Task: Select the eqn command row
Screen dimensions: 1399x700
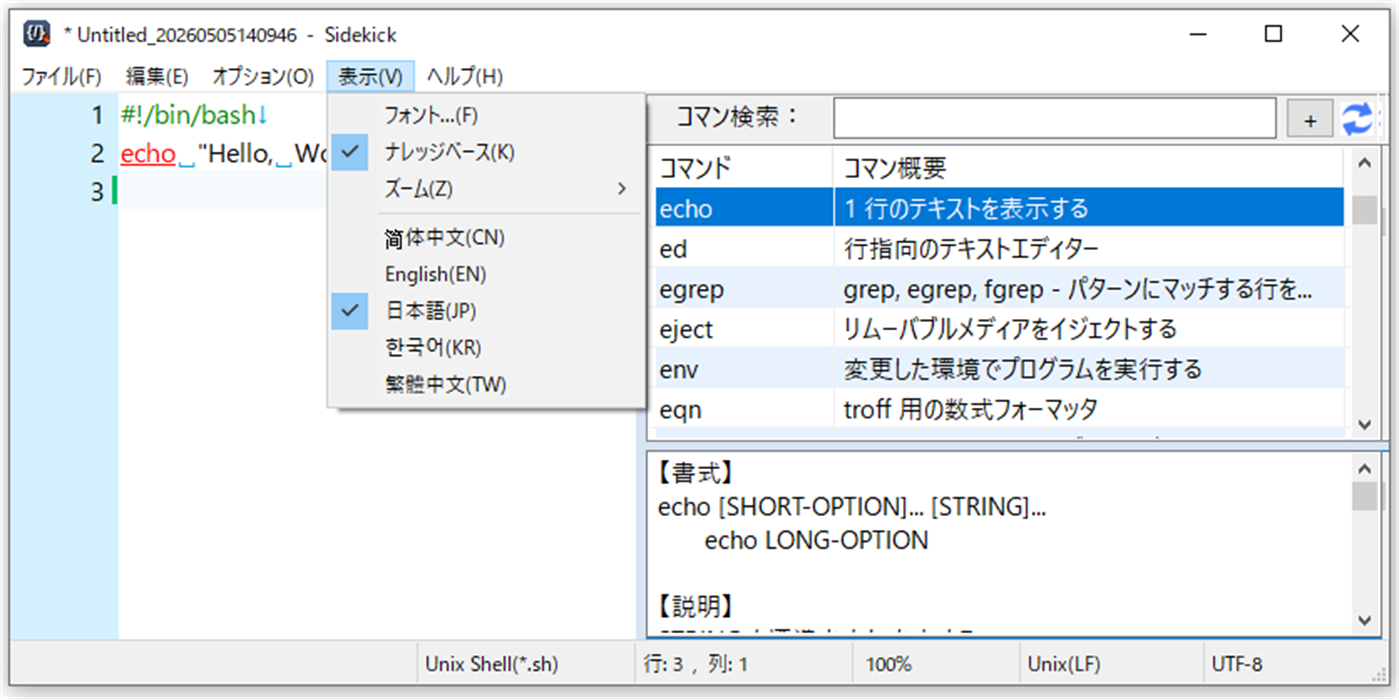Action: (x=998, y=409)
